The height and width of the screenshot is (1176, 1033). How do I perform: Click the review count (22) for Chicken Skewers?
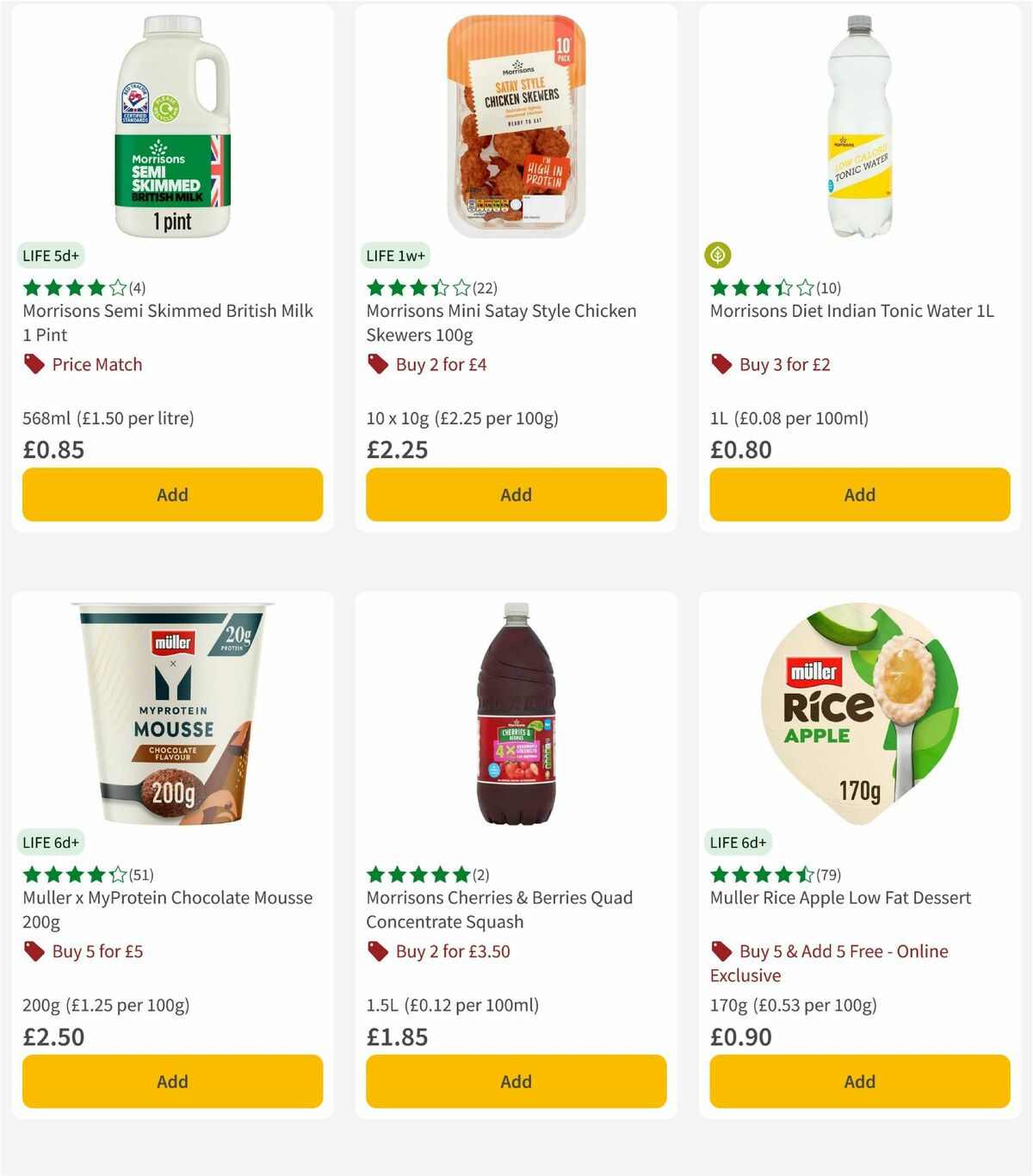pos(486,288)
